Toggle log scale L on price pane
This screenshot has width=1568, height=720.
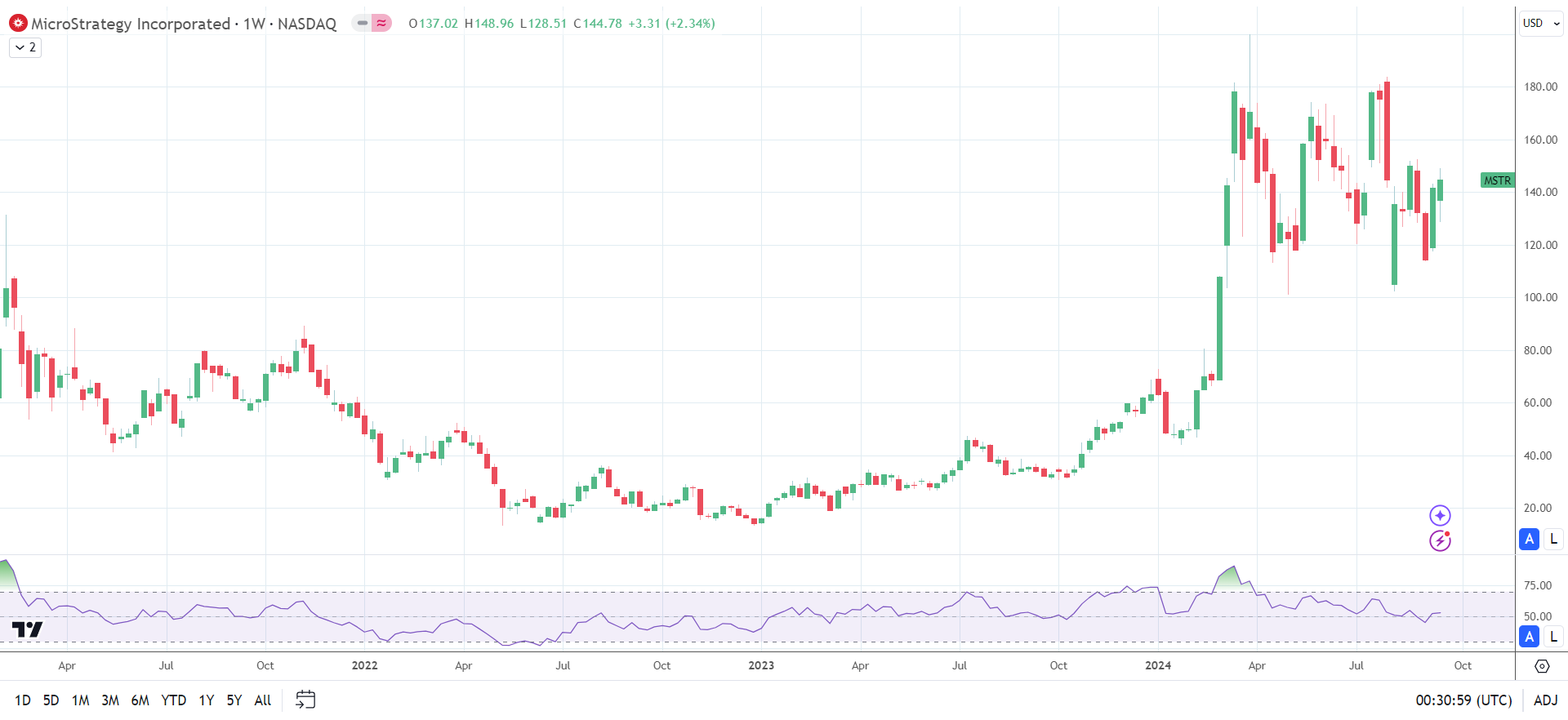[1553, 539]
